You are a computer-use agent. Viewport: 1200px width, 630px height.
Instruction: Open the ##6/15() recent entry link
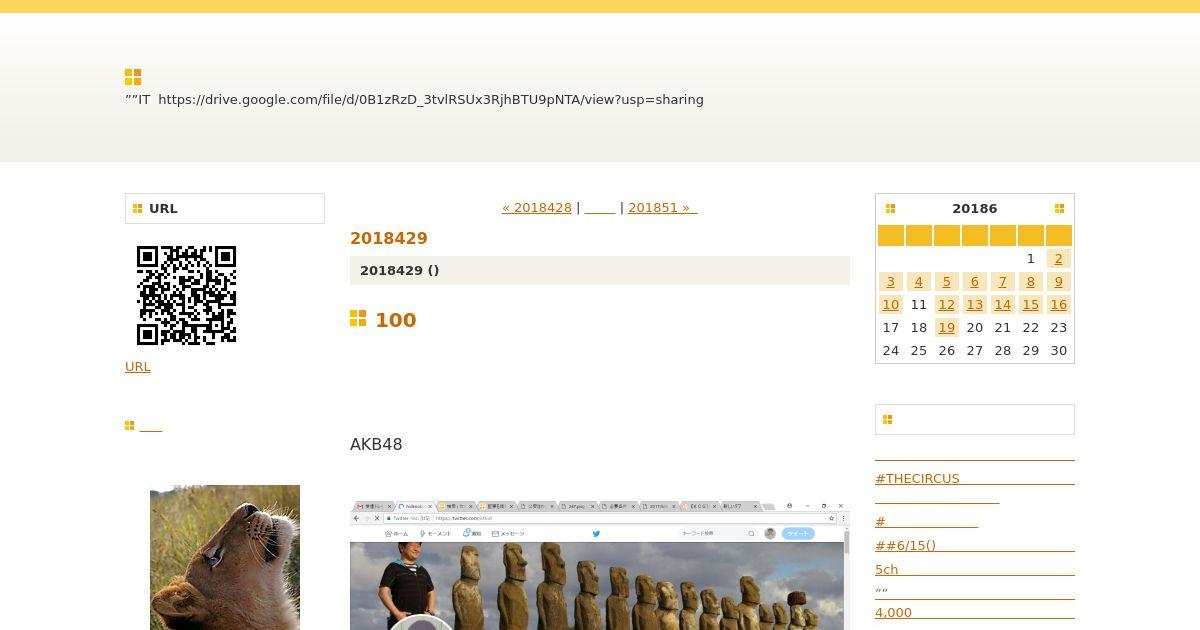click(975, 546)
